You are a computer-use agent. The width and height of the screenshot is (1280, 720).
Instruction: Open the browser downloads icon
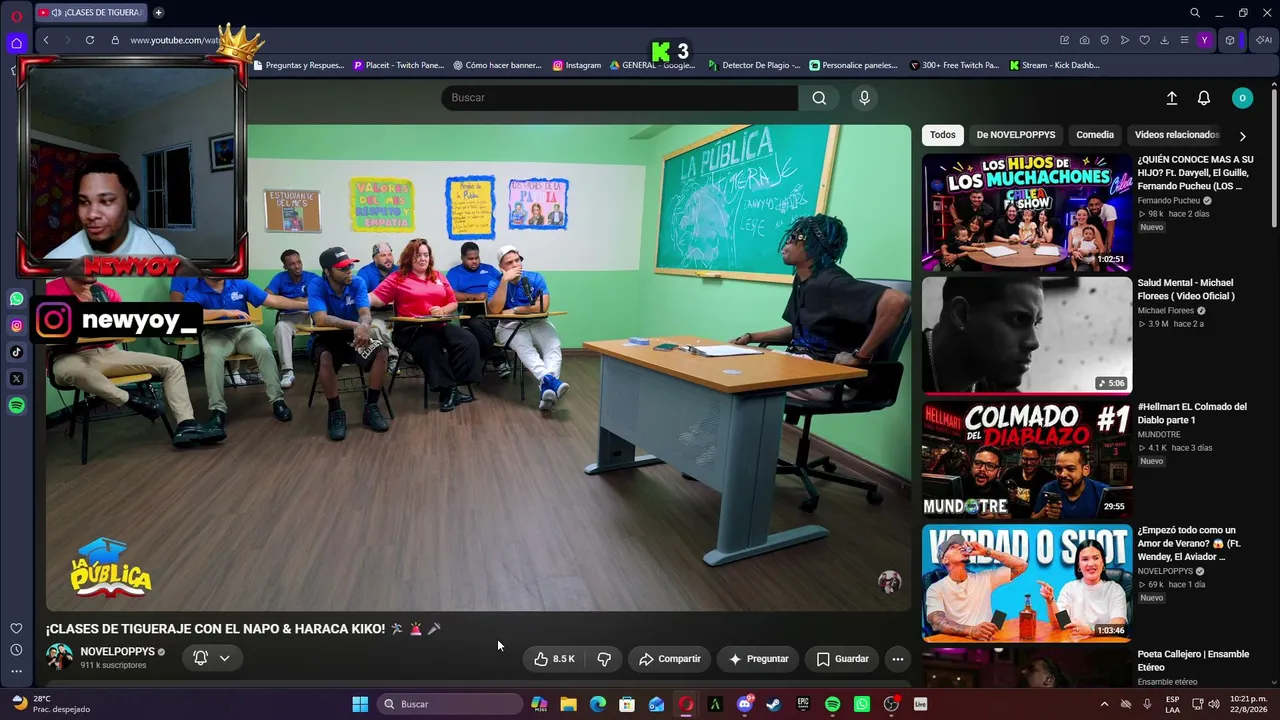pos(1165,40)
